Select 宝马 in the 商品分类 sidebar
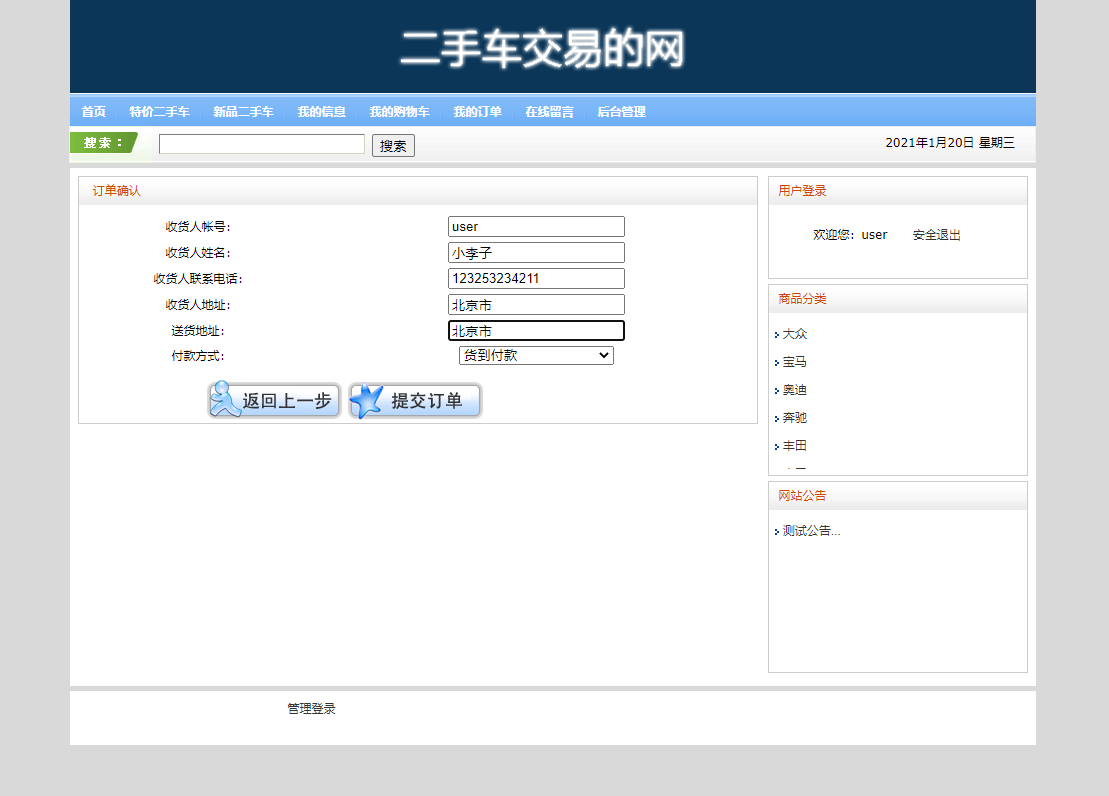Screen dimensions: 1109x796 793,361
